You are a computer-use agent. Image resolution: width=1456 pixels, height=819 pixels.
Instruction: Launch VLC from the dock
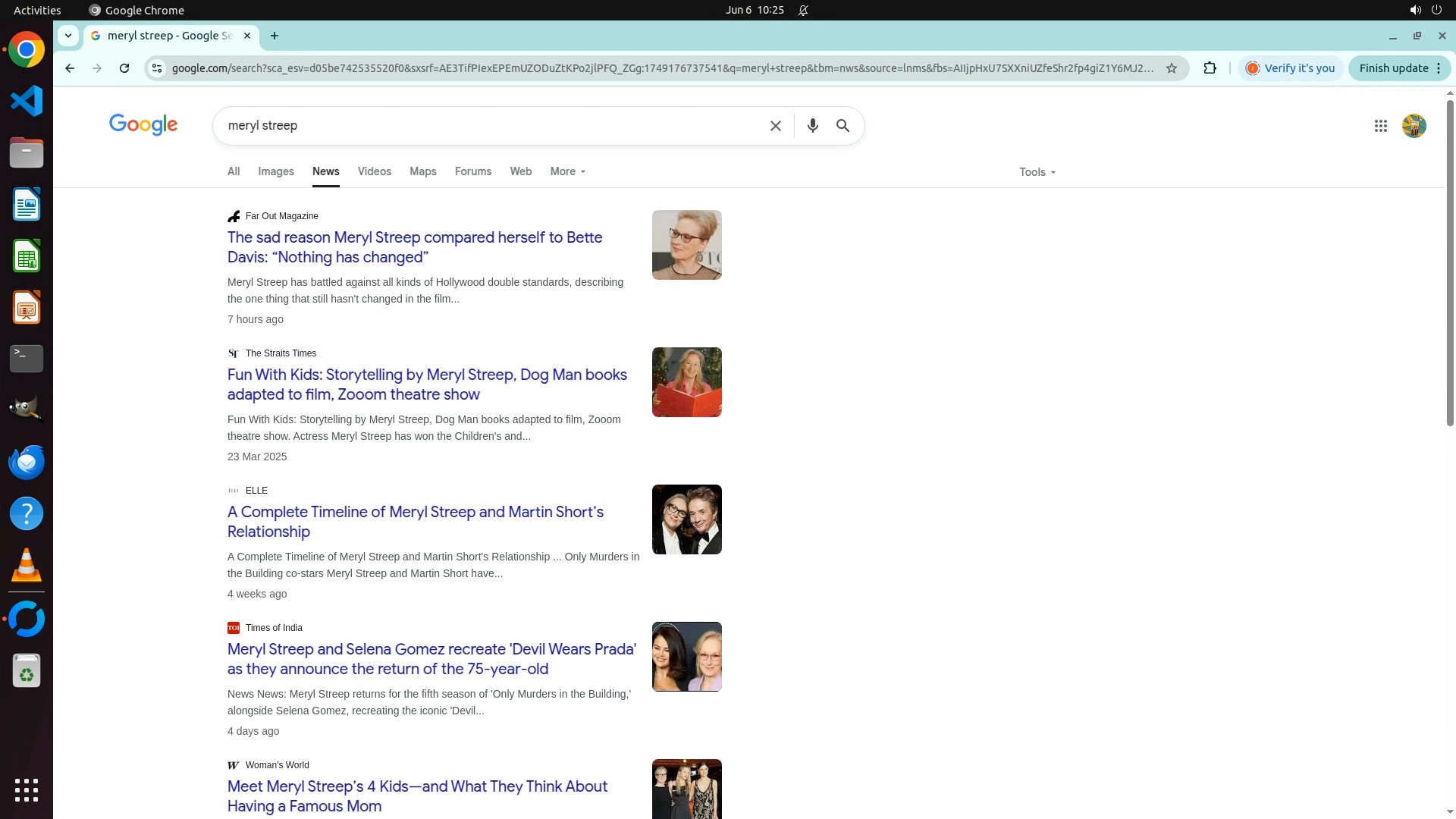27,566
